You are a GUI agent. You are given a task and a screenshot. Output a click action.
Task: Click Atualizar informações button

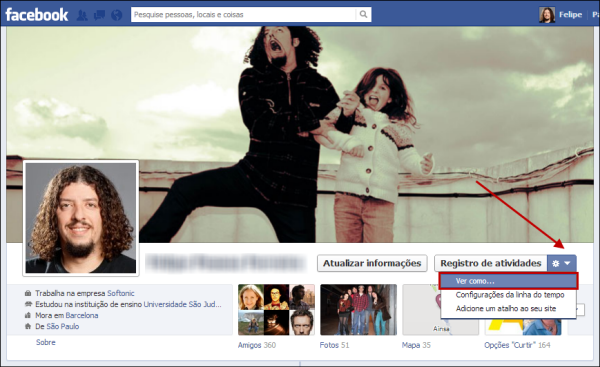(372, 263)
